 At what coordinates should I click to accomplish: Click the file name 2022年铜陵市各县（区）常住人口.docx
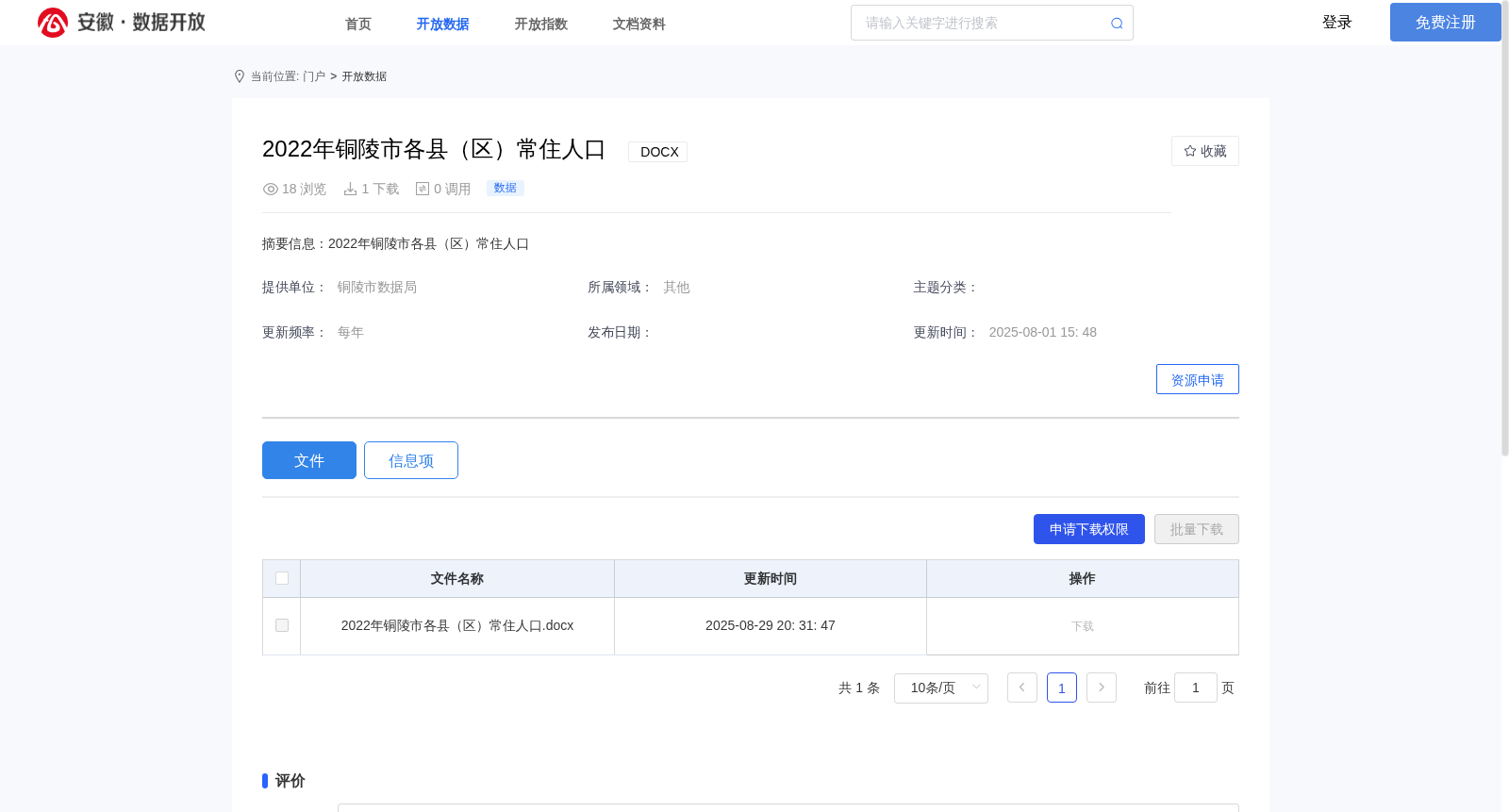(457, 625)
